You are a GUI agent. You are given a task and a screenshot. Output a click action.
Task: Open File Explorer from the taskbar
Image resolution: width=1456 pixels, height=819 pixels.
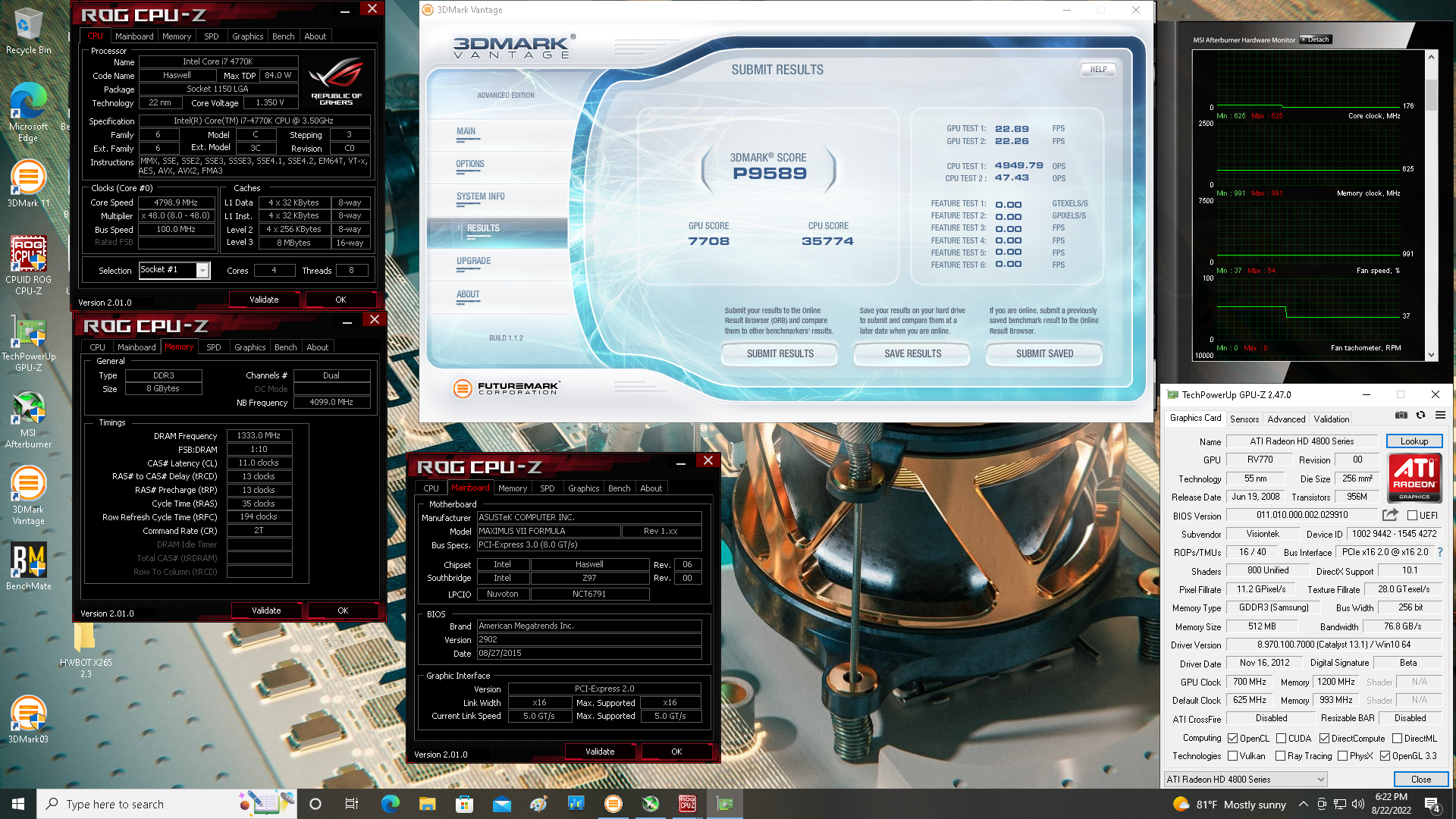point(427,804)
